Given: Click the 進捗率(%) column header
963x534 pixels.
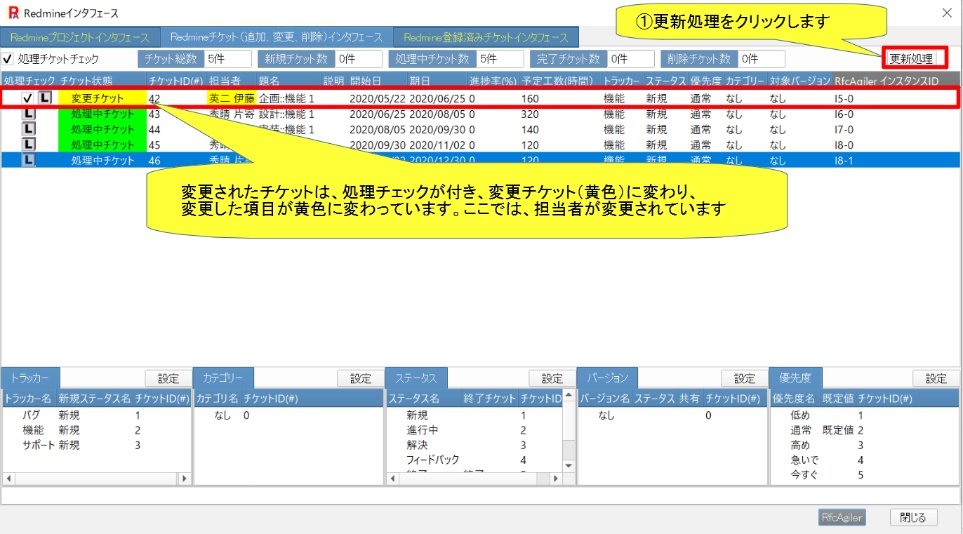Looking at the screenshot, I should click(x=493, y=80).
